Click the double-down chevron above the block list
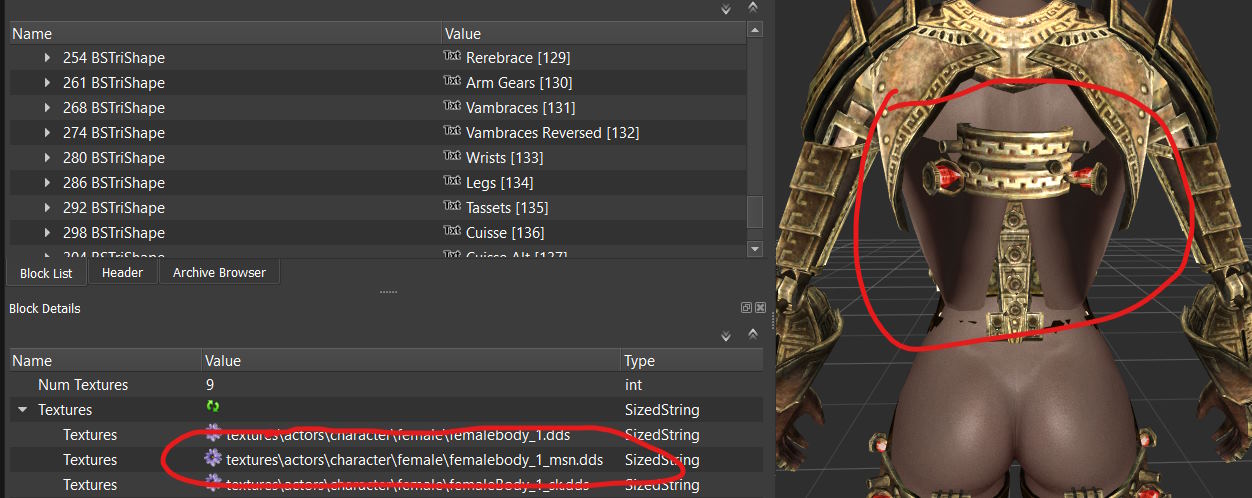 (726, 9)
